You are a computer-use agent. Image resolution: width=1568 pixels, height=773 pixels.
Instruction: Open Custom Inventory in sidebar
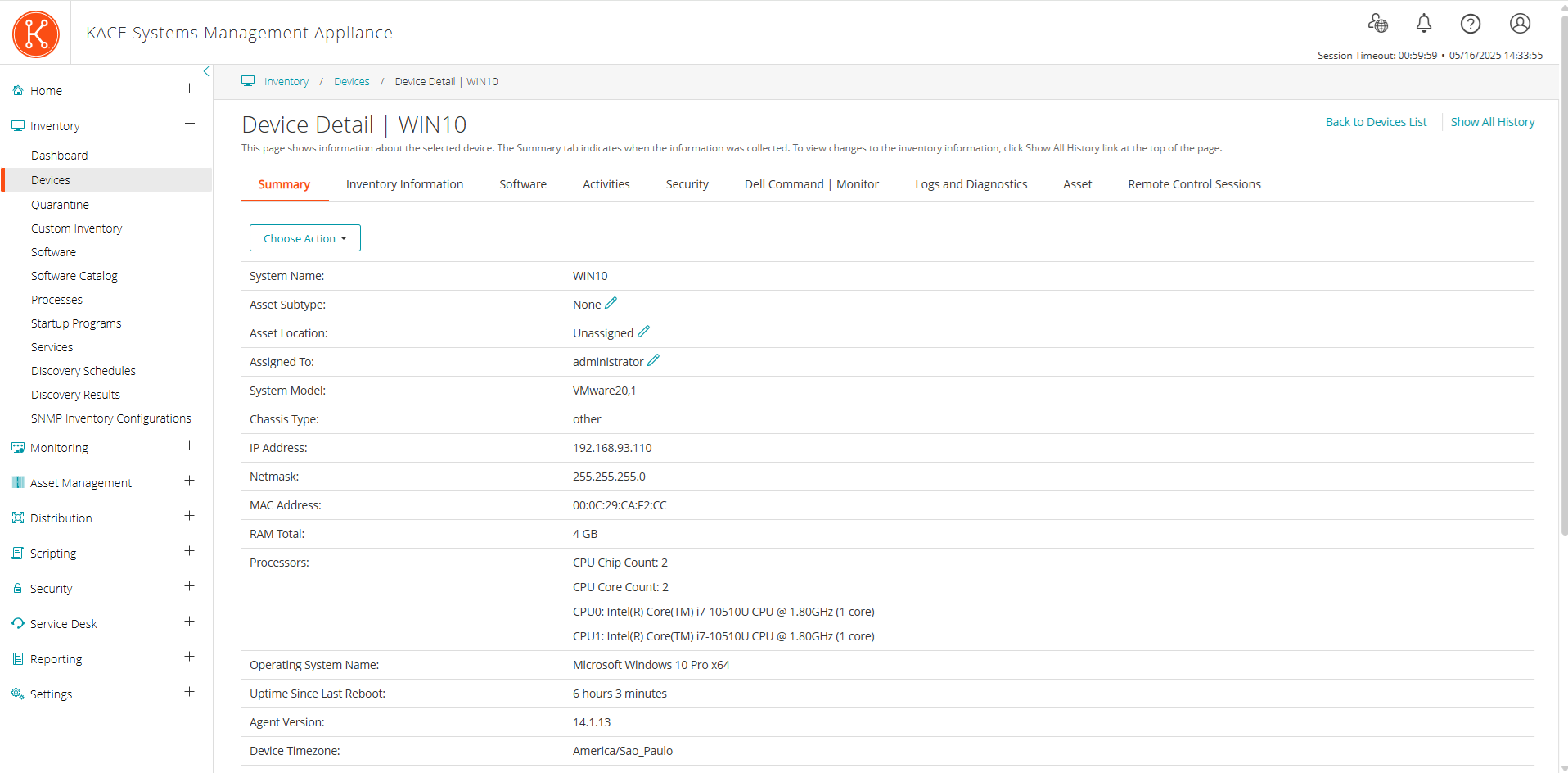pyautogui.click(x=76, y=228)
